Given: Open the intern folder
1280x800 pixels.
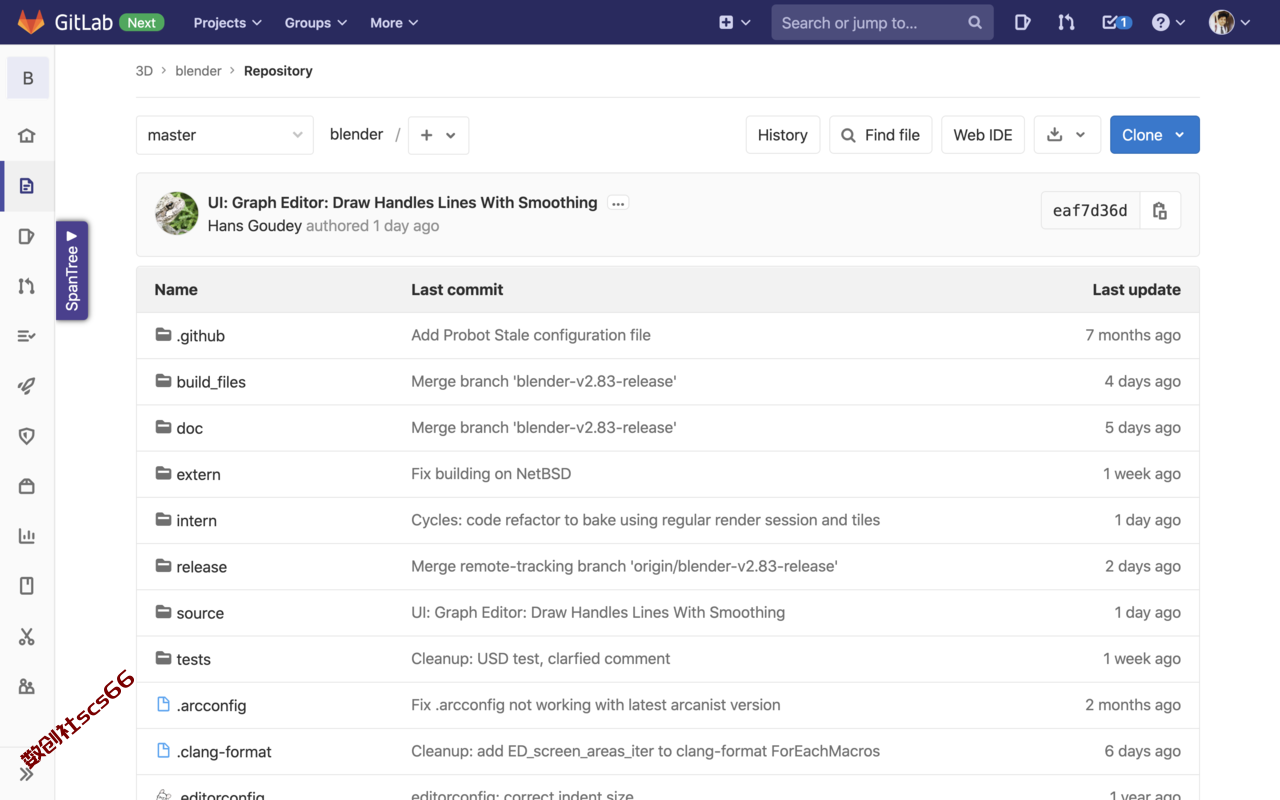Looking at the screenshot, I should [x=197, y=520].
